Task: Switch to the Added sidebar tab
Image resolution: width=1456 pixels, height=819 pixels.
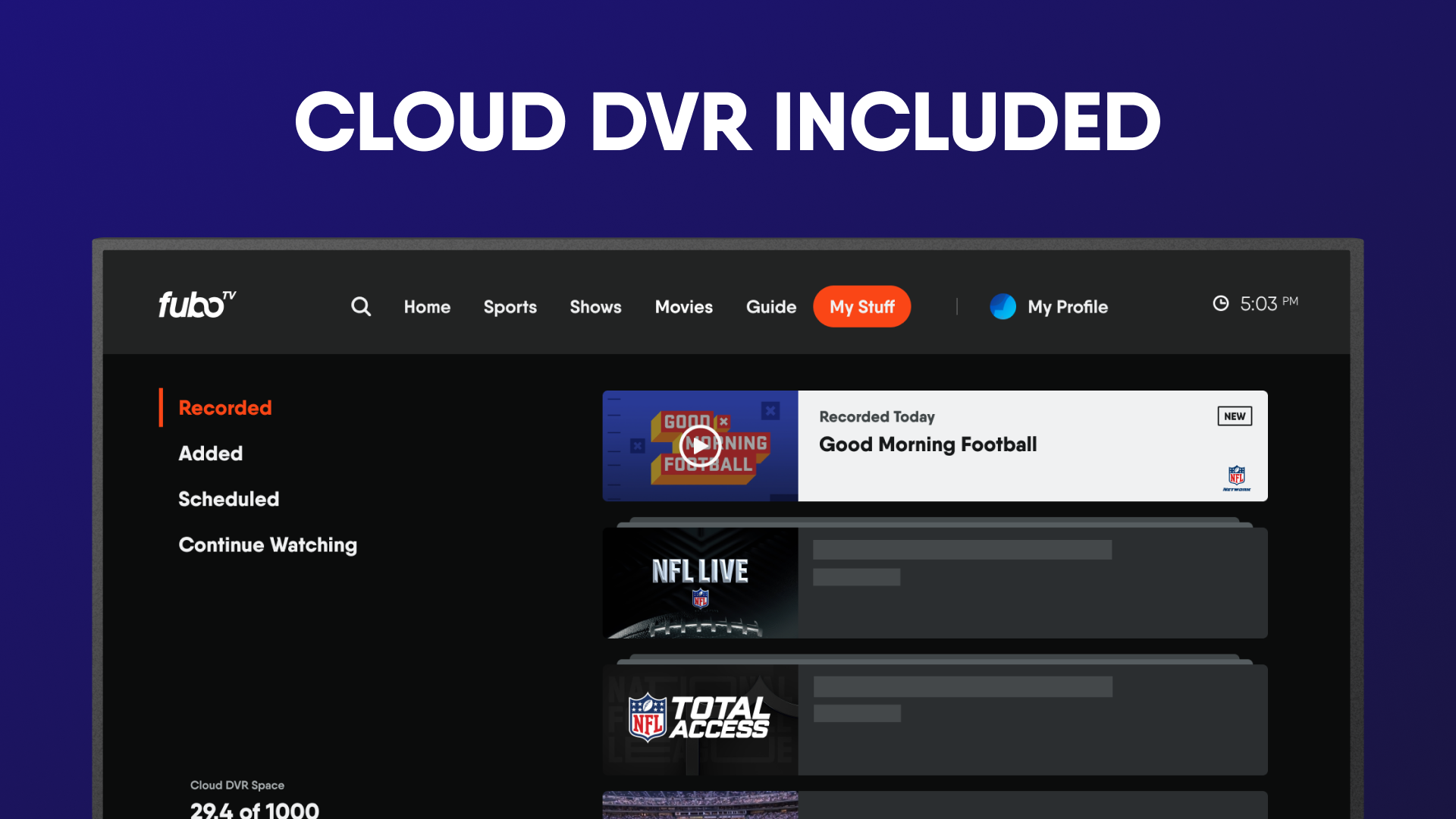Action: coord(210,453)
